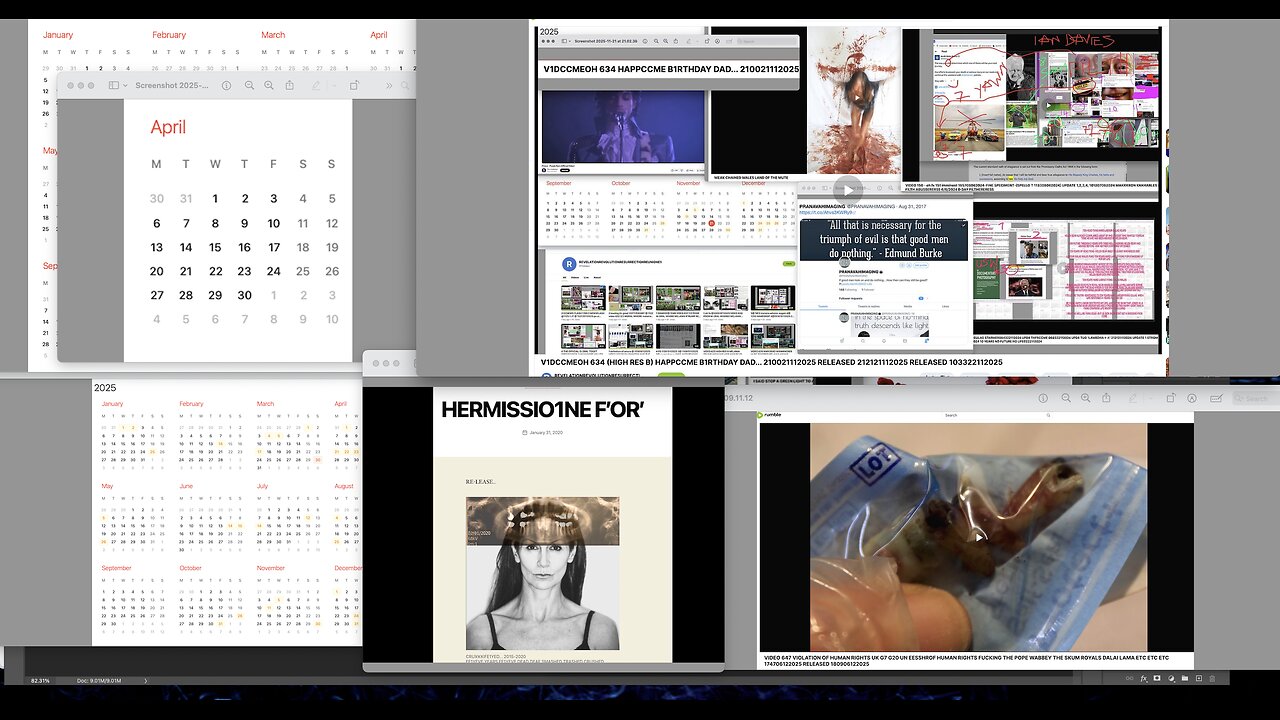This screenshot has width=1280, height=720.
Task: Zoom out in the Rumble Preview window
Action: coord(1066,398)
